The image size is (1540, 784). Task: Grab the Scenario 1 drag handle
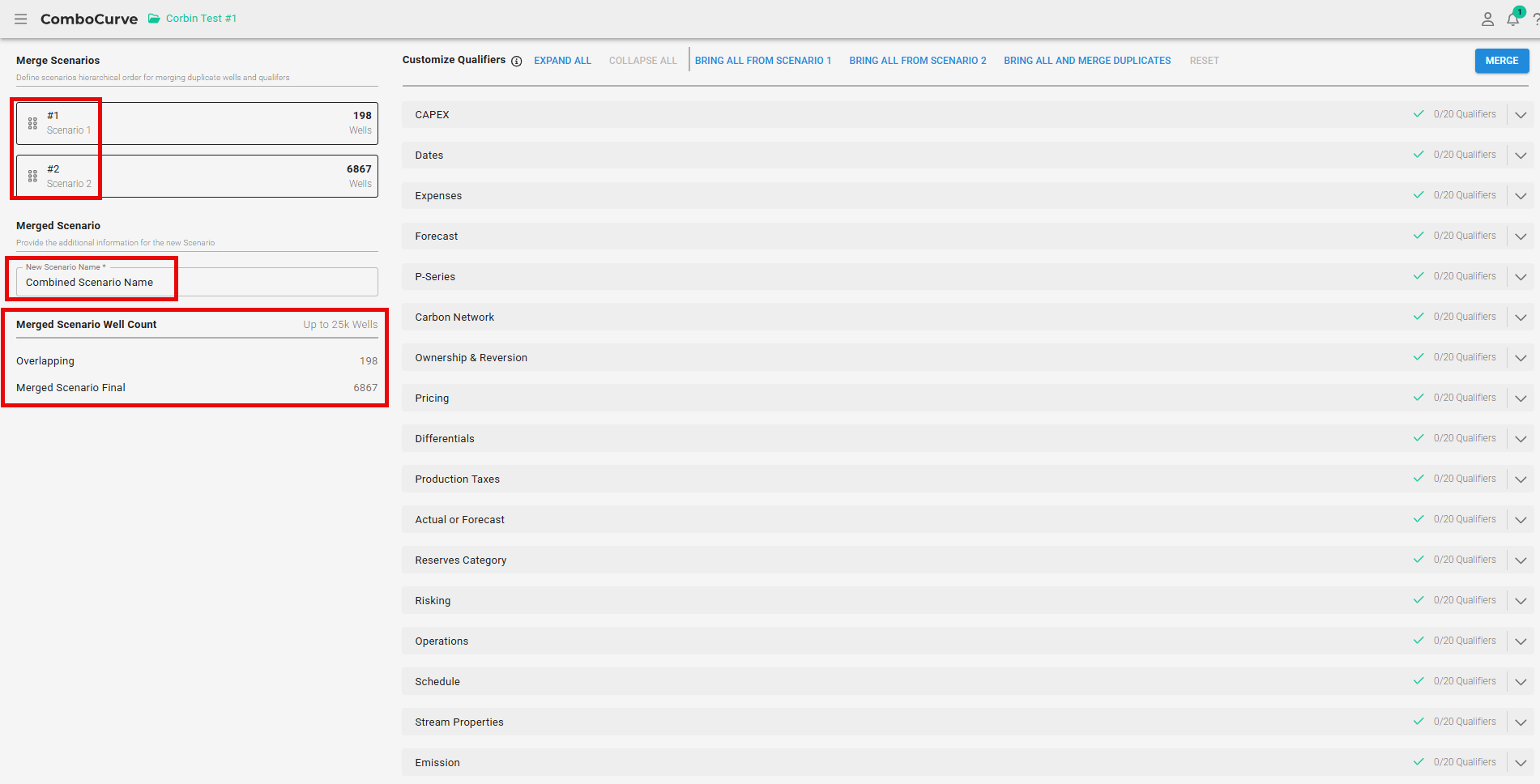[x=32, y=123]
